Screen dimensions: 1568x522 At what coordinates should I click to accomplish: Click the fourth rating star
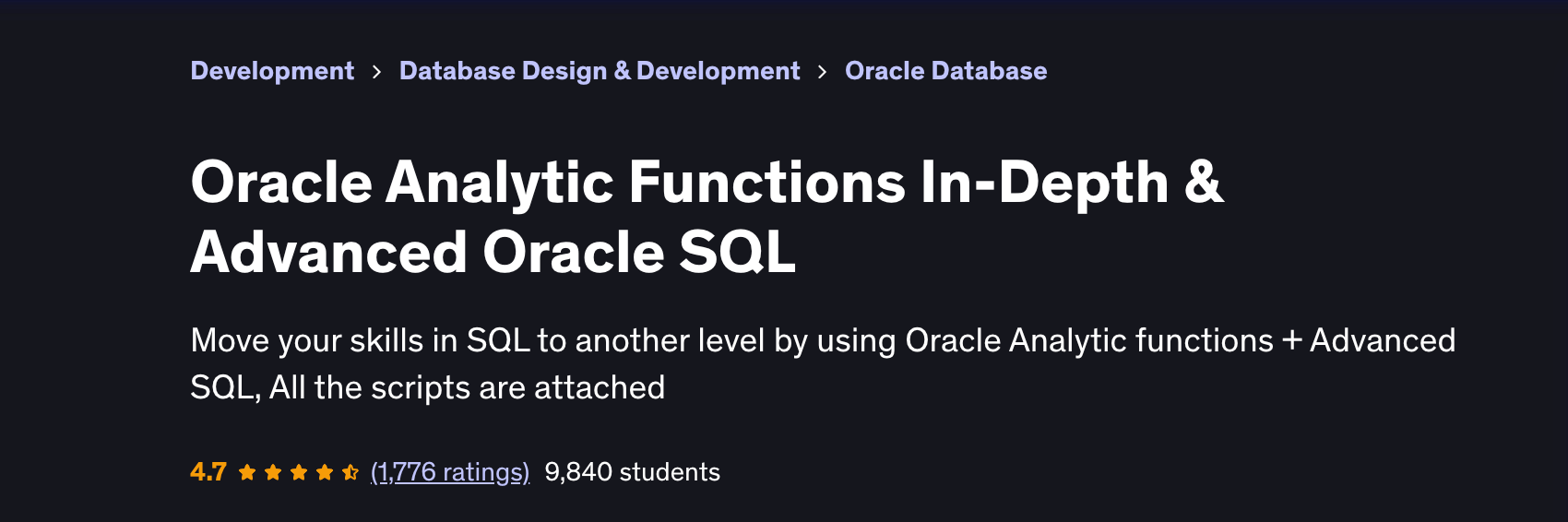pyautogui.click(x=325, y=473)
